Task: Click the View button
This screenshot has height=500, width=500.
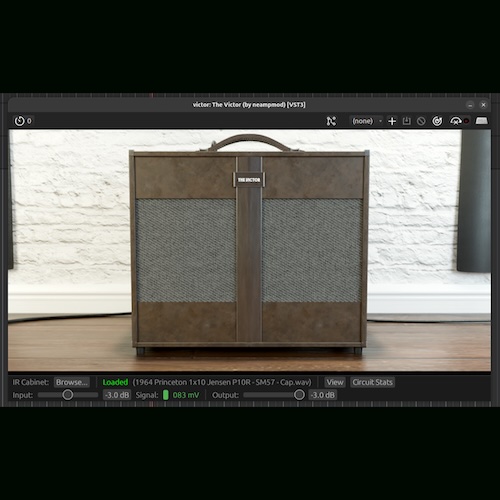Action: click(335, 382)
